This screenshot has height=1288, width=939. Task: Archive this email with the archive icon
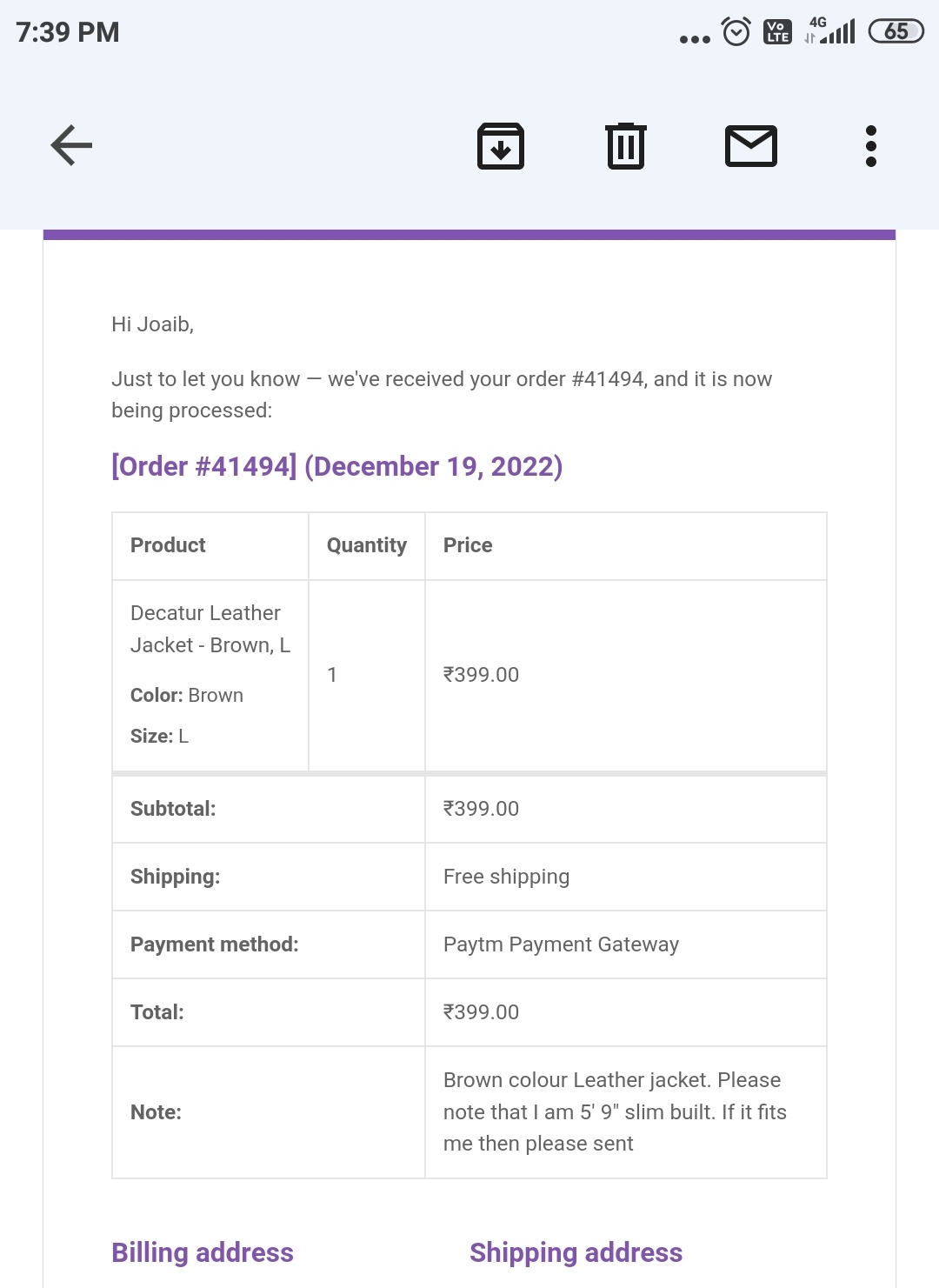[501, 146]
